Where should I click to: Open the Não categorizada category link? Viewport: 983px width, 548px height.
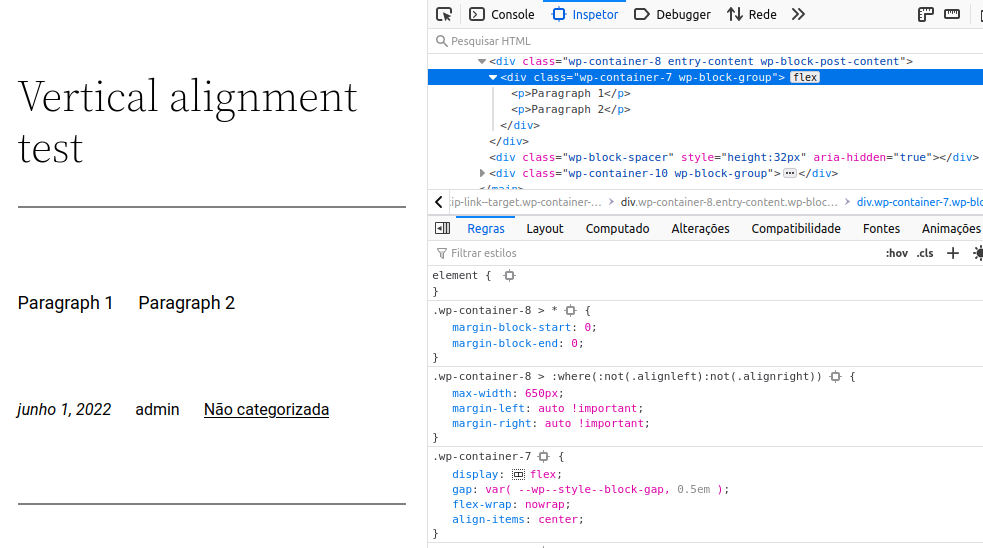tap(266, 409)
